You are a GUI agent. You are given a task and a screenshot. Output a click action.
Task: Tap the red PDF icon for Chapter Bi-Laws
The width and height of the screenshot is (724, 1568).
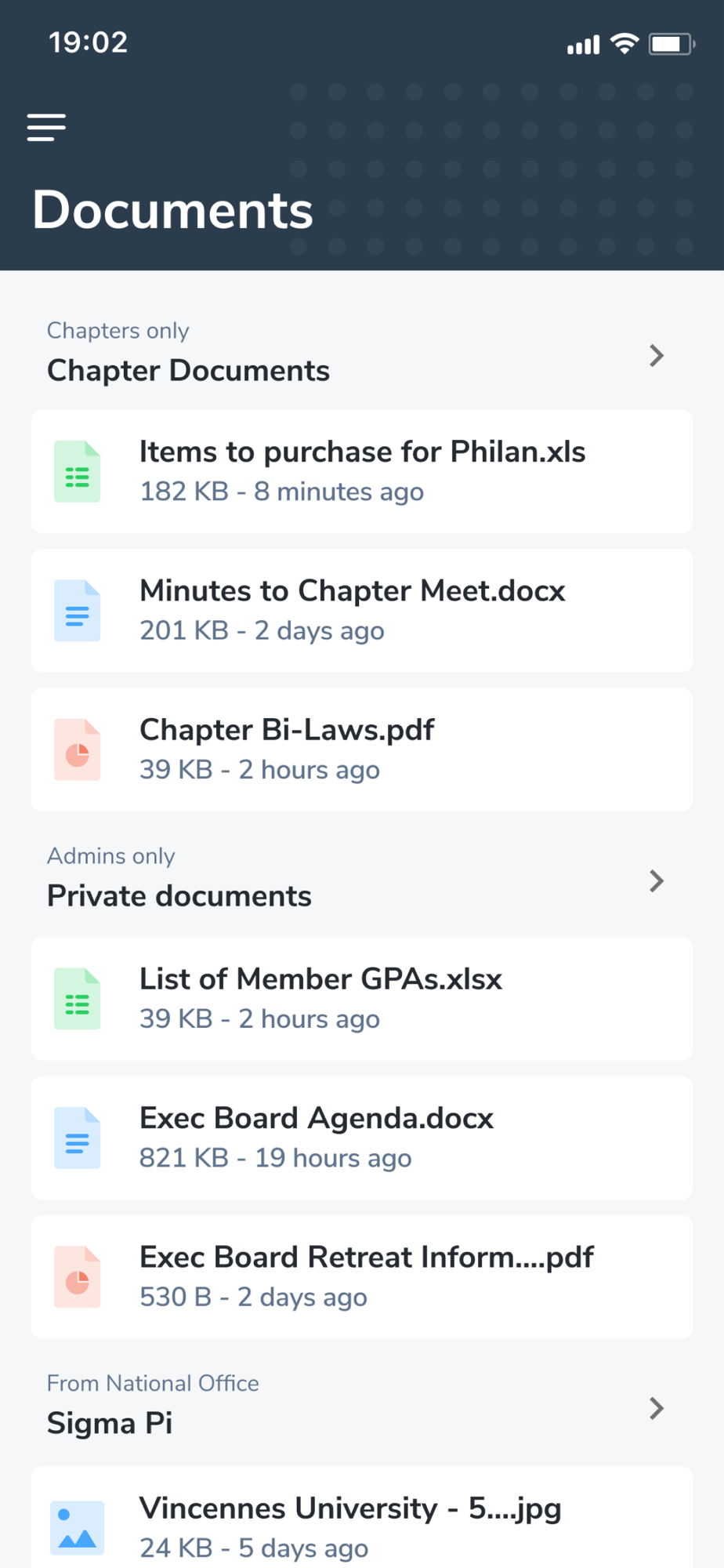(x=77, y=750)
